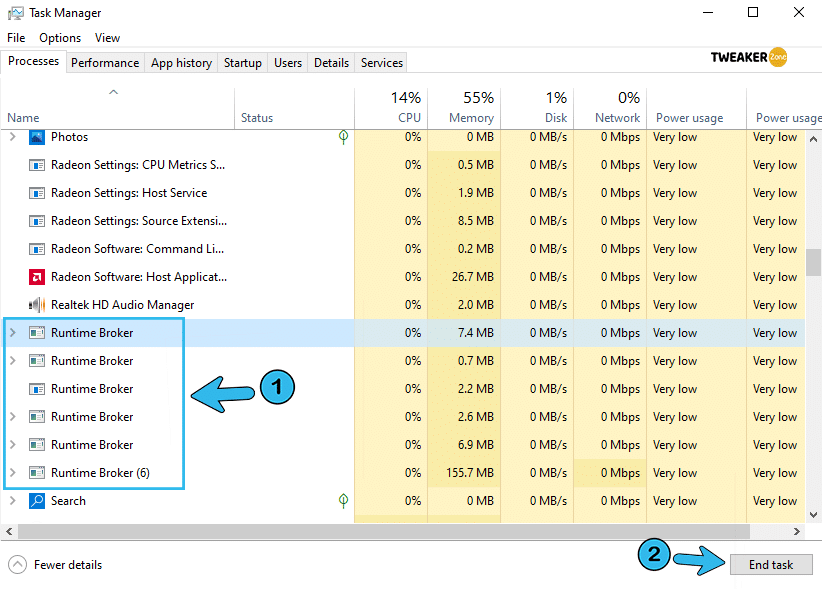The width and height of the screenshot is (822, 589).
Task: Click the Radeon Settings Source Extension icon
Action: click(x=37, y=221)
